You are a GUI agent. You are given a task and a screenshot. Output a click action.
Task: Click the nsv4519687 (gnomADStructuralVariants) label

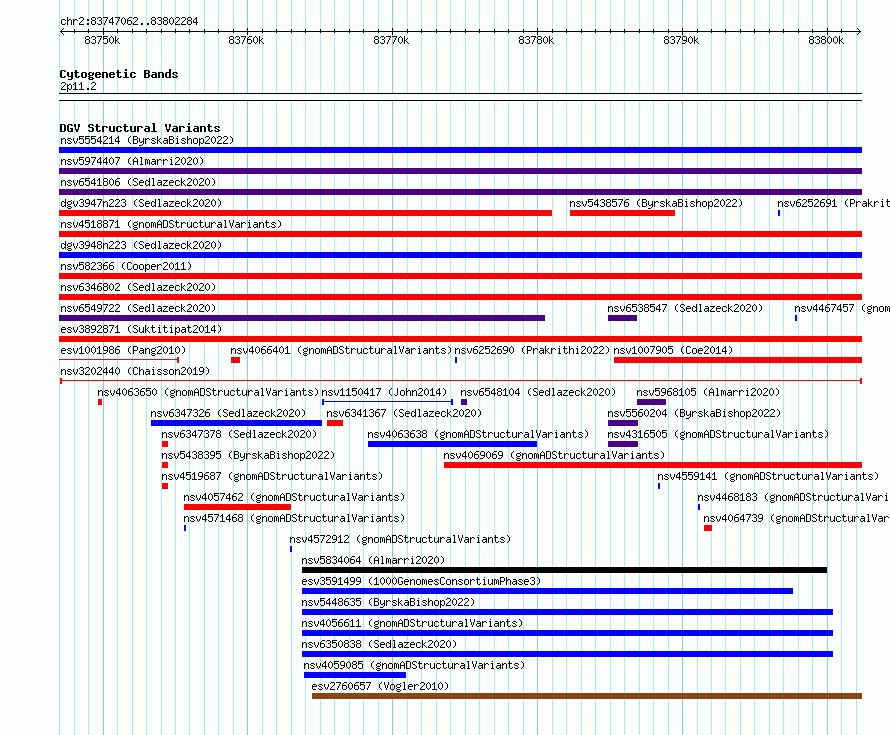click(x=272, y=476)
